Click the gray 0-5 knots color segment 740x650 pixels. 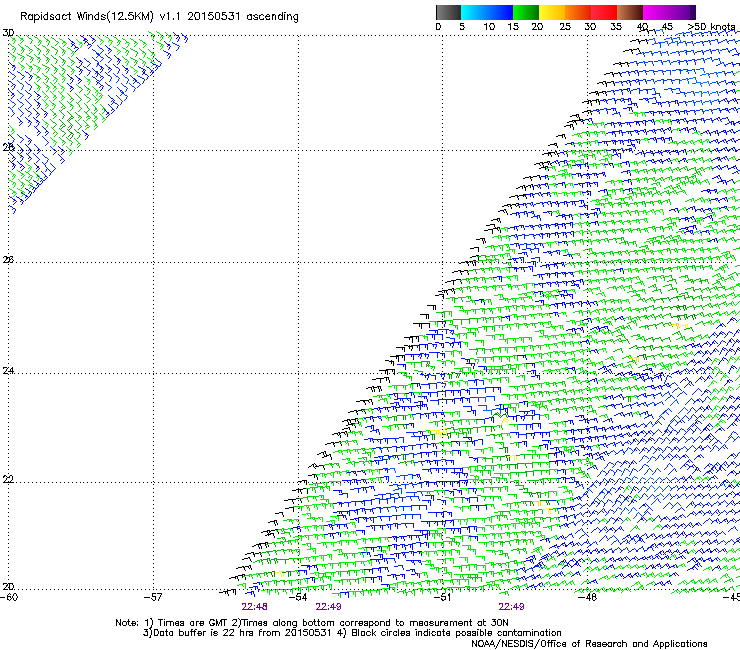pos(448,12)
